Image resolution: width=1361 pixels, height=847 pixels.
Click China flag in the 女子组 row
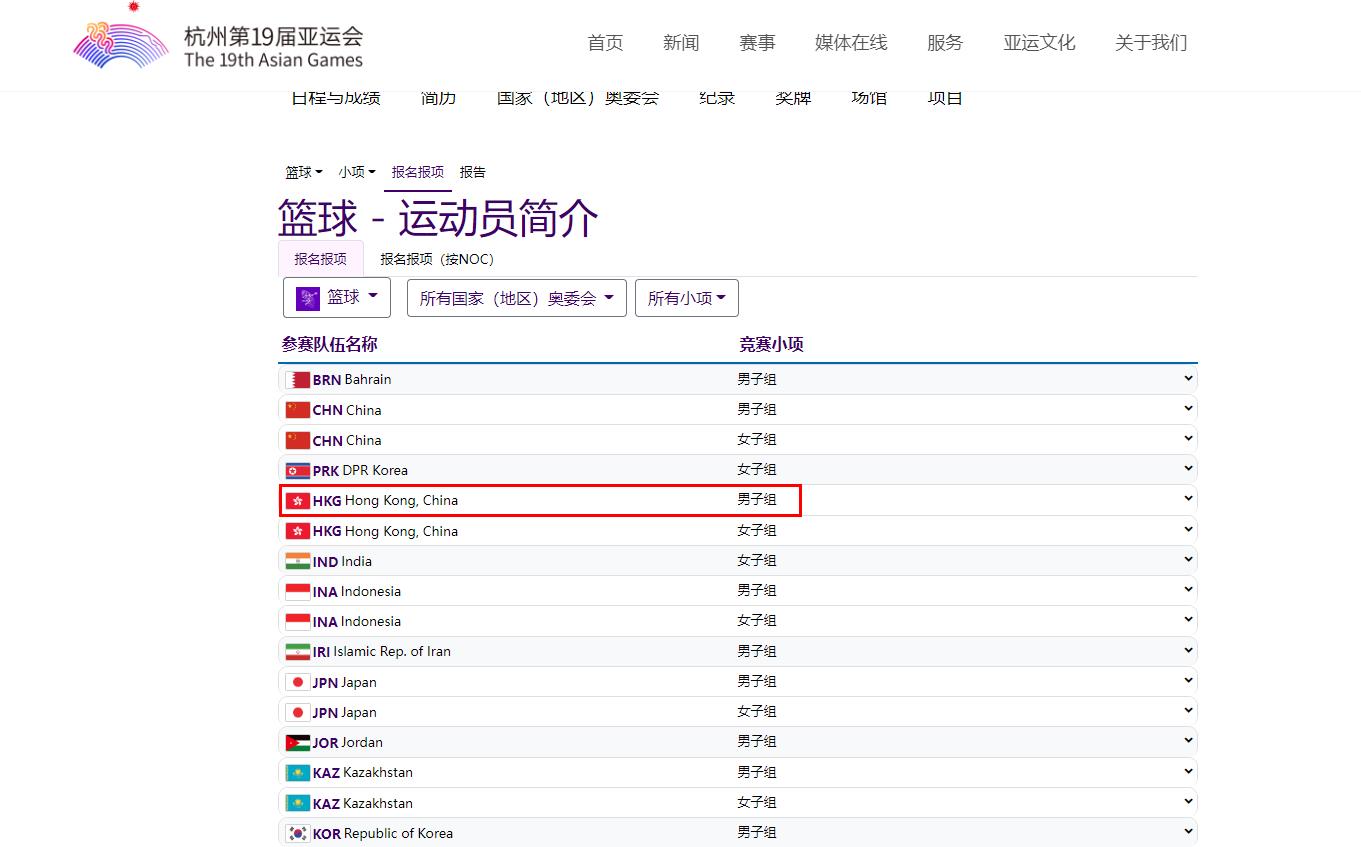(x=298, y=440)
